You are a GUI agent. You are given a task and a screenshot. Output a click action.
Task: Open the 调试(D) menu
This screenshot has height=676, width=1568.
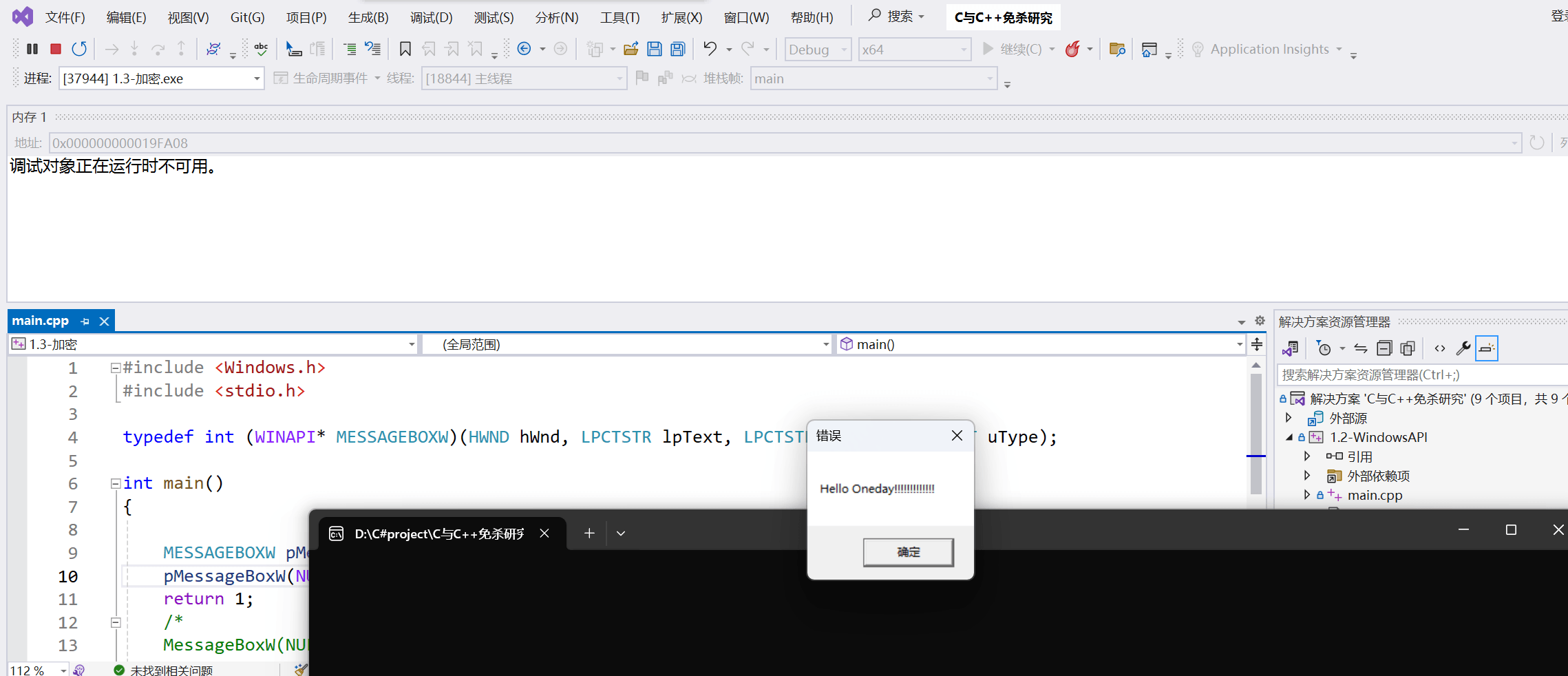click(x=431, y=17)
